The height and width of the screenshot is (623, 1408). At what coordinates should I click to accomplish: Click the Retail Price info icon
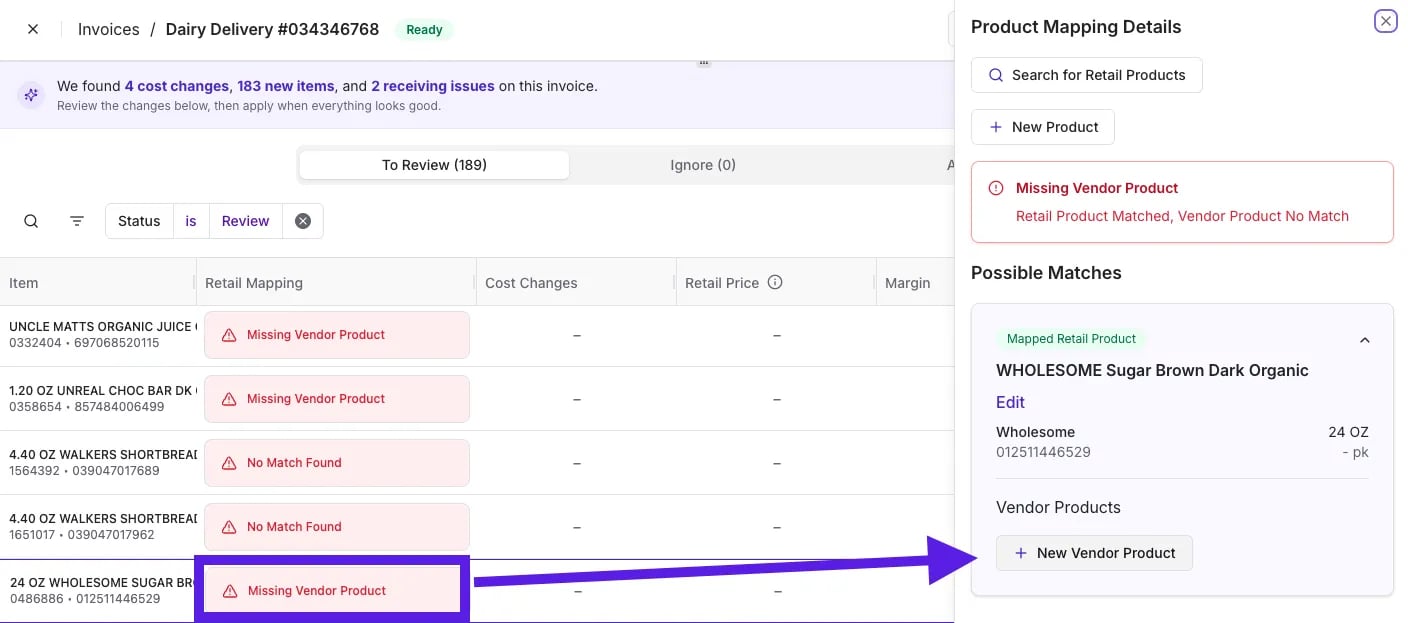point(775,283)
